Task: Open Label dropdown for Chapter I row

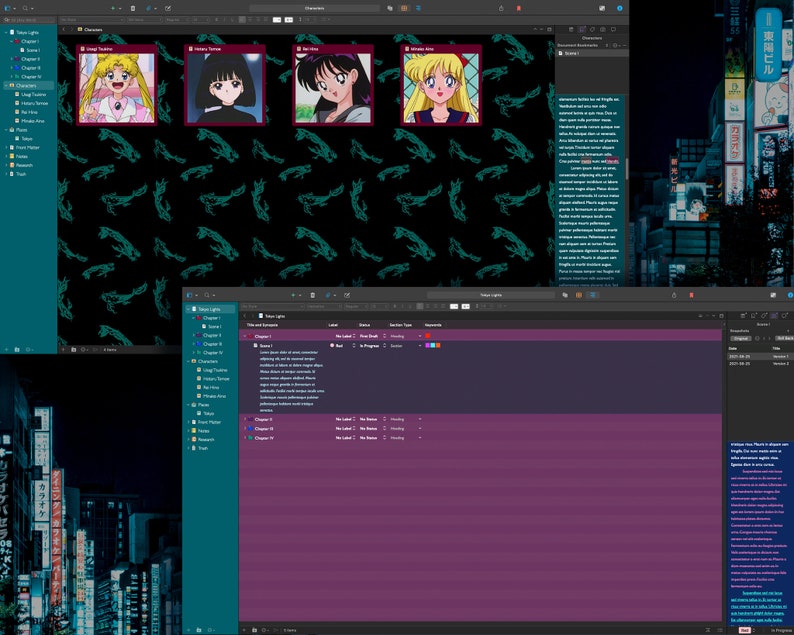Action: coord(345,336)
